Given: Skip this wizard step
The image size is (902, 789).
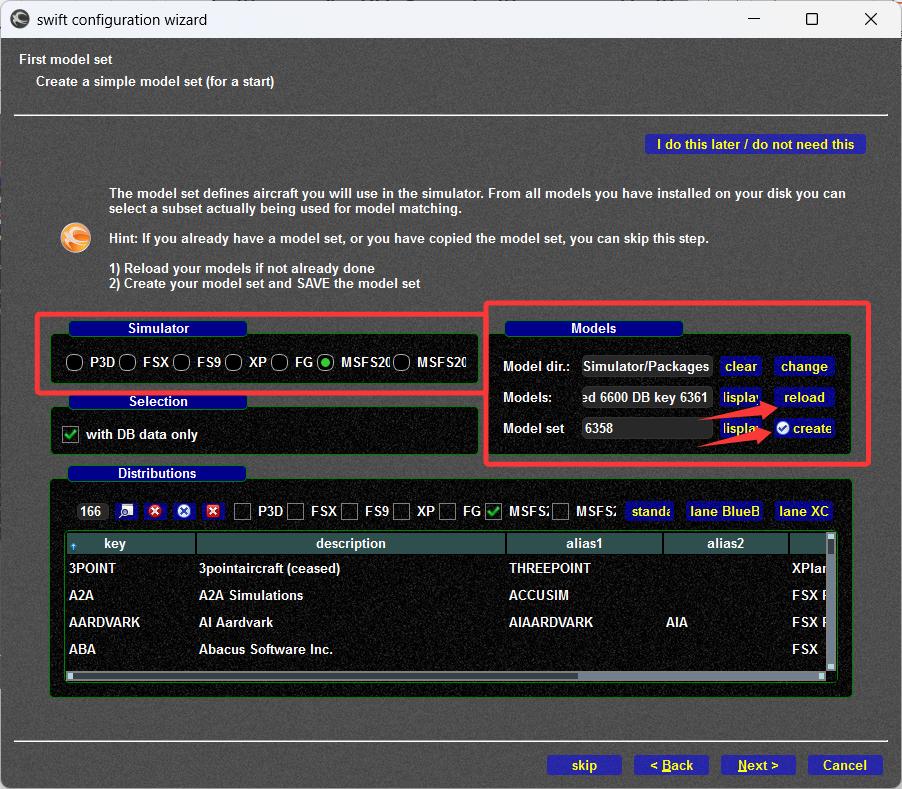Looking at the screenshot, I should (584, 765).
